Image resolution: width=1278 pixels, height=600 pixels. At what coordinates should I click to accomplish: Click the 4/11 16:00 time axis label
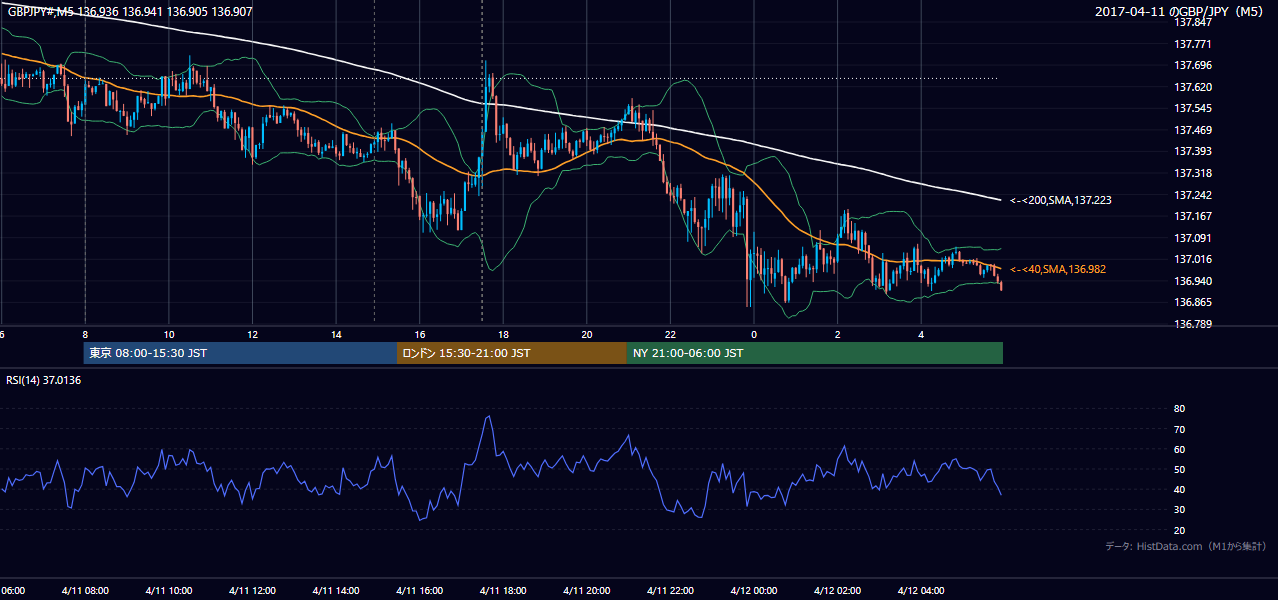(x=419, y=590)
